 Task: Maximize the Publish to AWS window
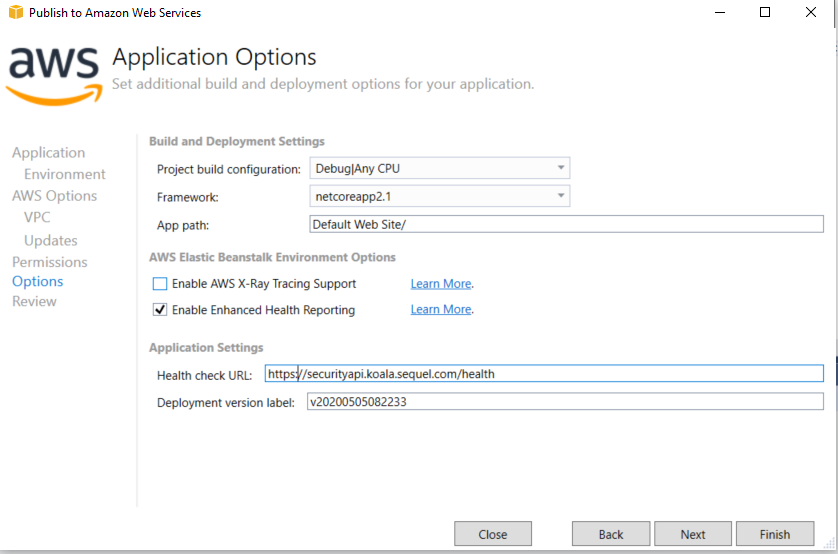pyautogui.click(x=765, y=12)
